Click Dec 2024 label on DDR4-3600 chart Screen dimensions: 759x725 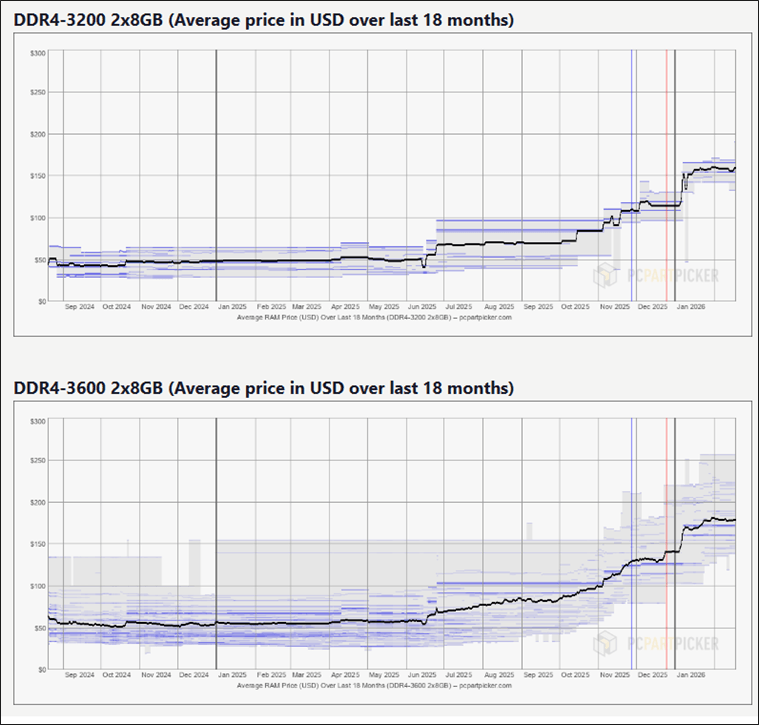(194, 675)
